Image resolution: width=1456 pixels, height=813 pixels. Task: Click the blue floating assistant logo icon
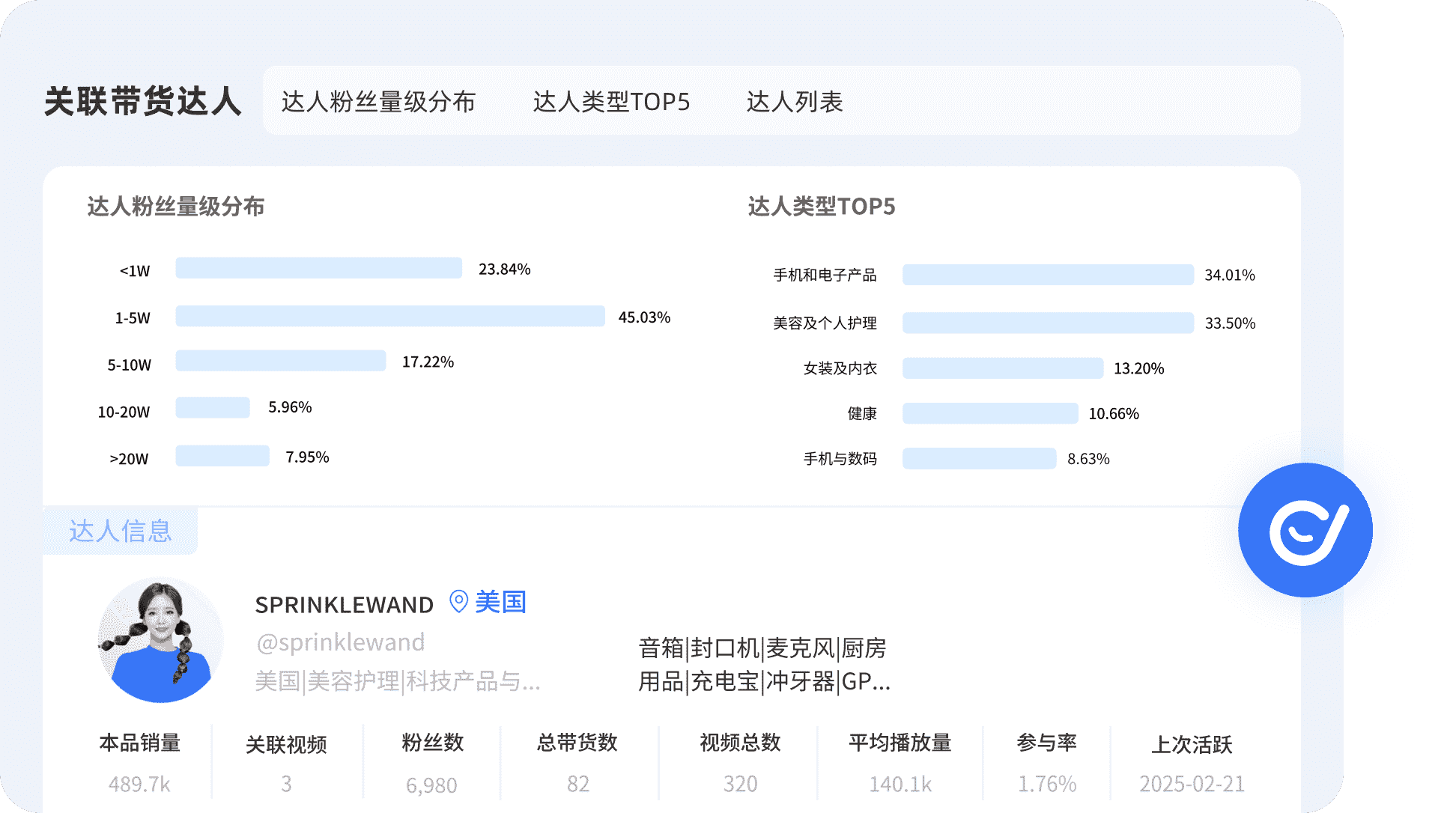[1305, 530]
